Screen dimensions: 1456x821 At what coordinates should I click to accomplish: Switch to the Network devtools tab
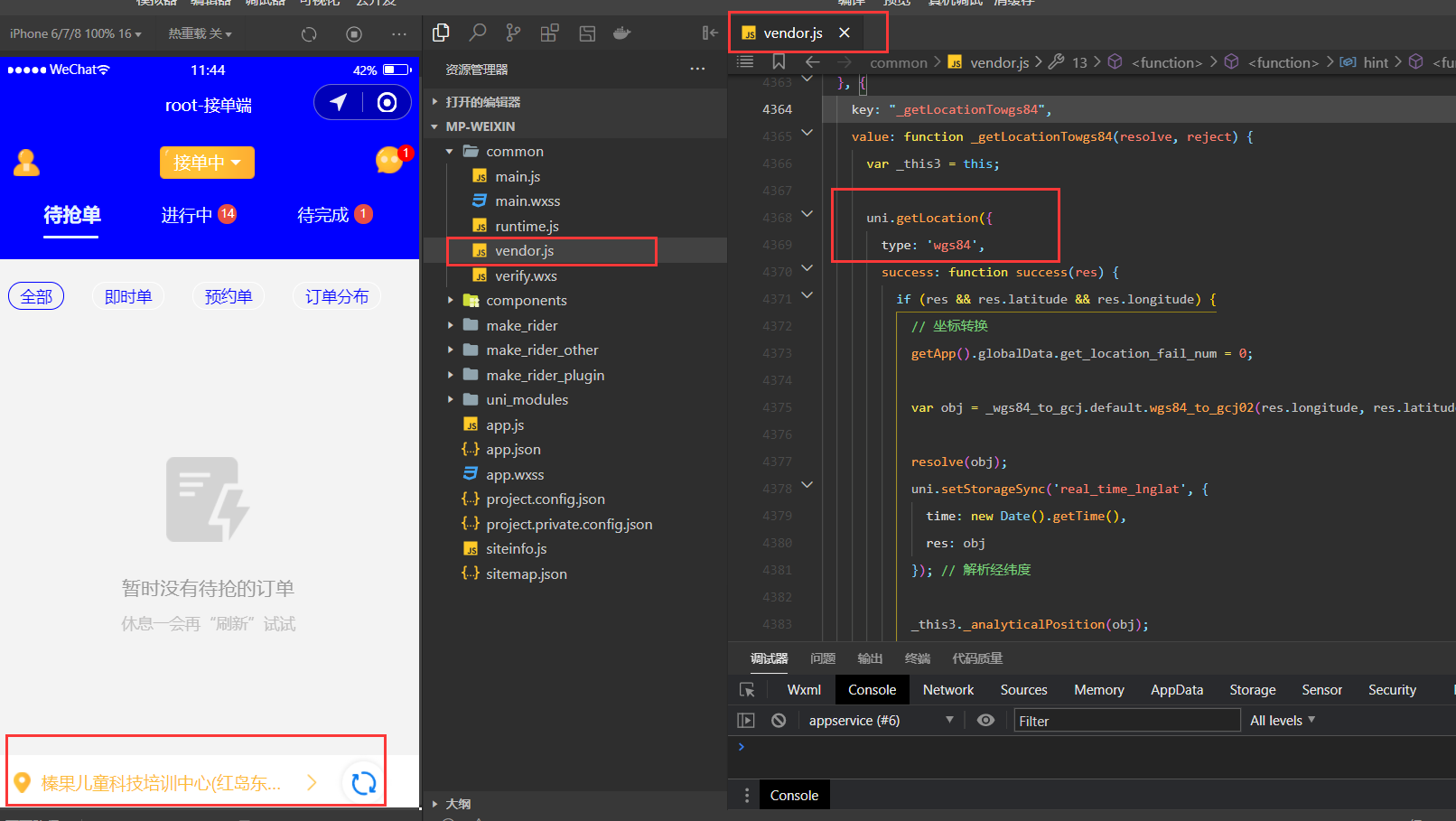(948, 690)
